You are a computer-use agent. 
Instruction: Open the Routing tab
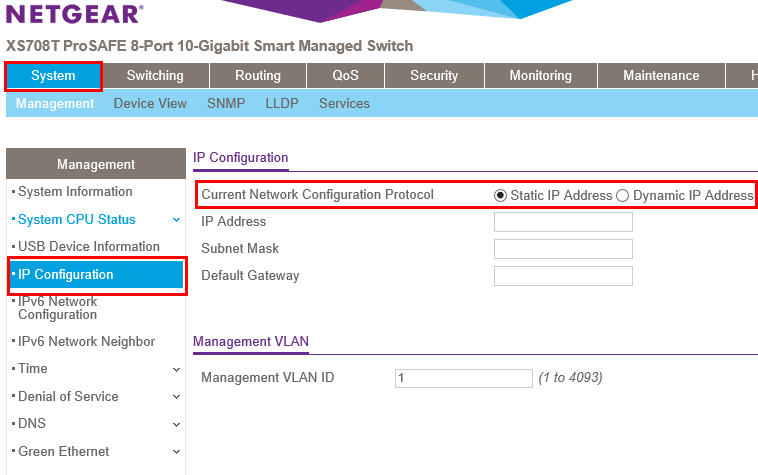pyautogui.click(x=258, y=76)
